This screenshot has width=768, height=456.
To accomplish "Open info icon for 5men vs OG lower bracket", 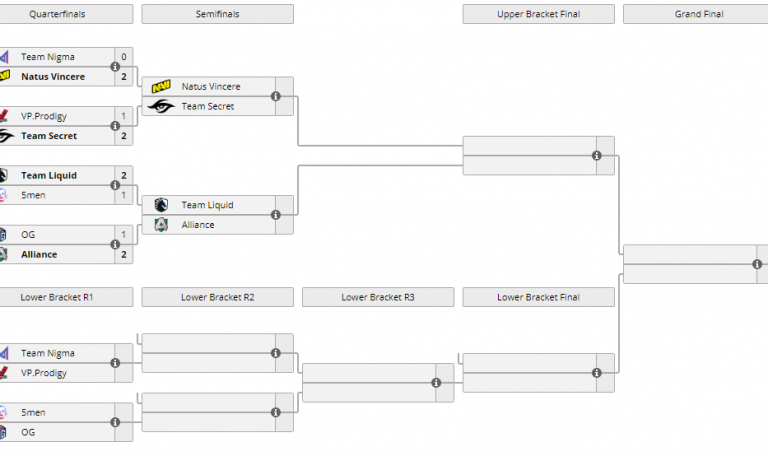I will click(115, 422).
